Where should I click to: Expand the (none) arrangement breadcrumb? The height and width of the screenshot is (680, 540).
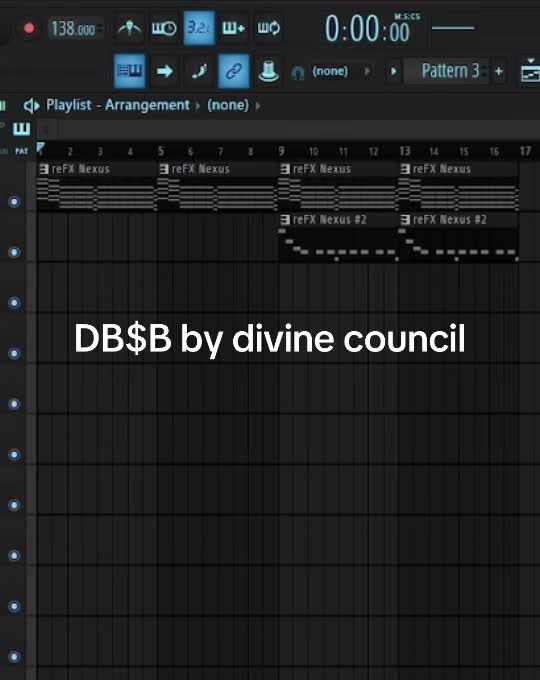pos(228,105)
